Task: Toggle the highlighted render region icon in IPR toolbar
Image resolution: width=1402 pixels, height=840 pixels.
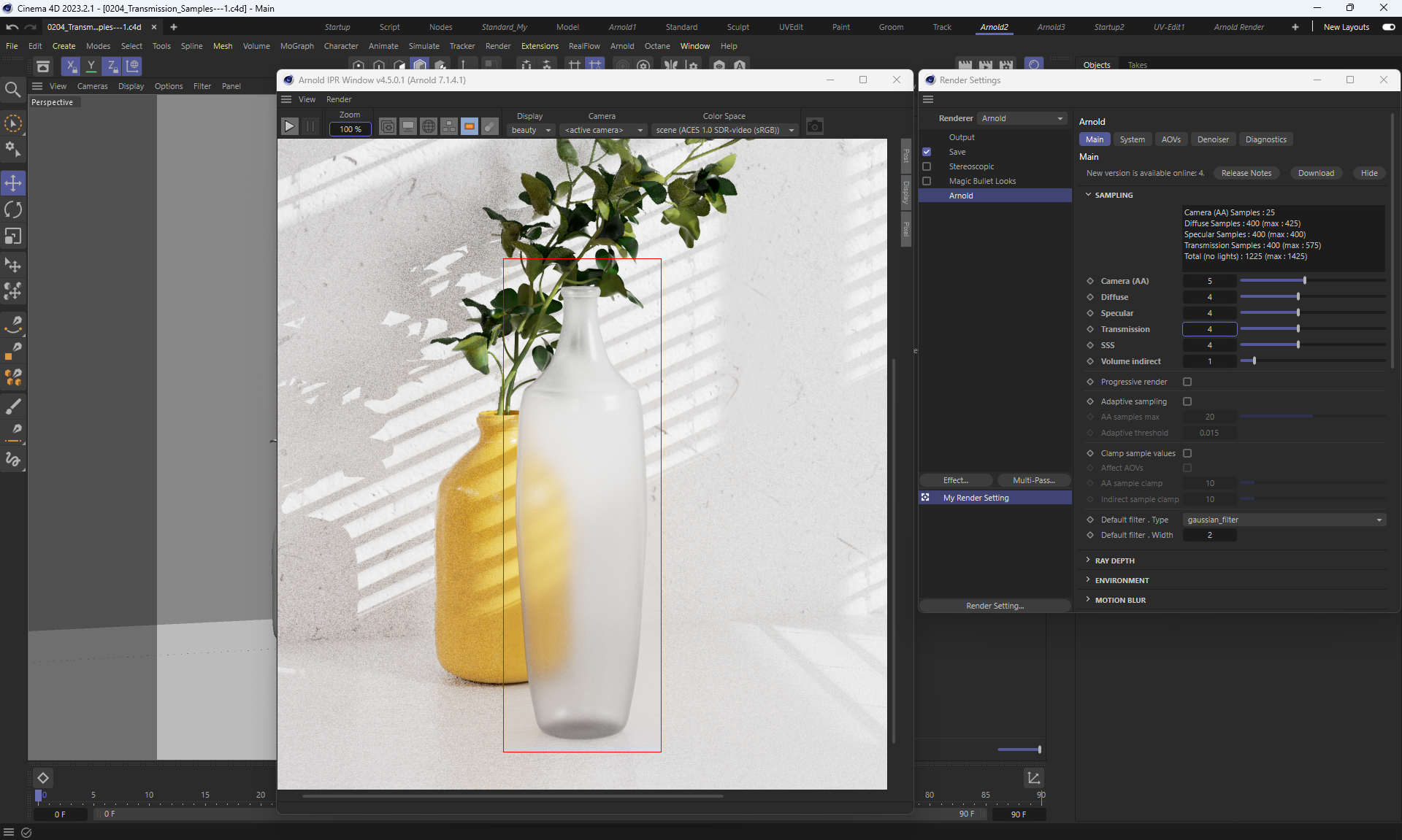Action: click(470, 127)
